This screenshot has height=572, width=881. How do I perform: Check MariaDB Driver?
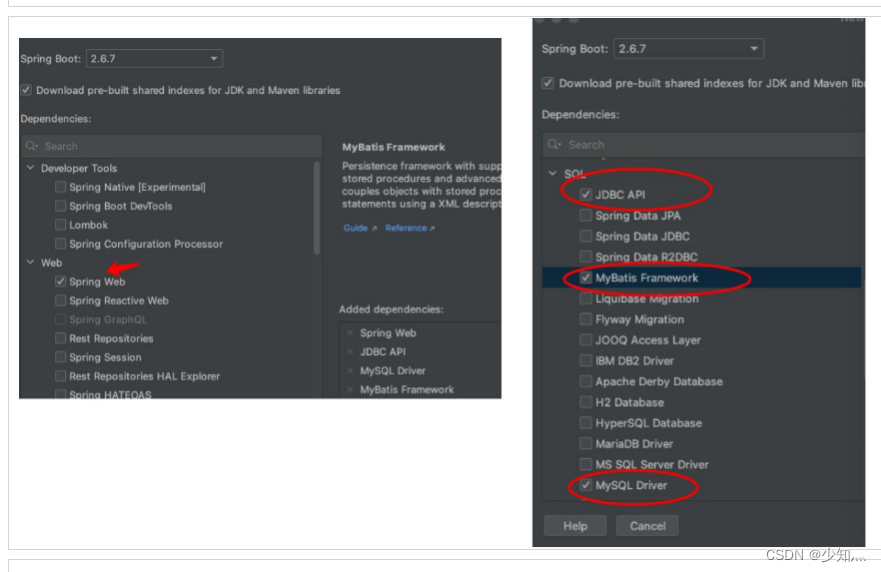pos(585,444)
